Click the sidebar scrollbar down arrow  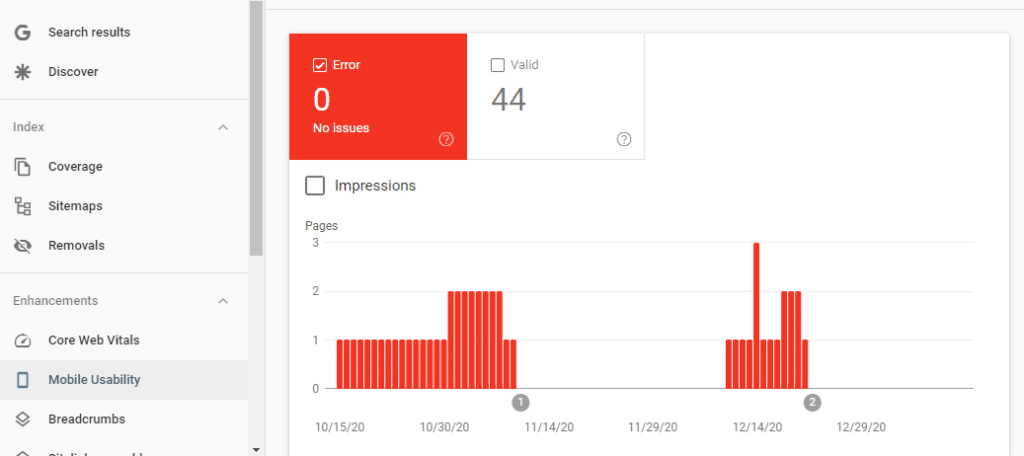click(256, 449)
